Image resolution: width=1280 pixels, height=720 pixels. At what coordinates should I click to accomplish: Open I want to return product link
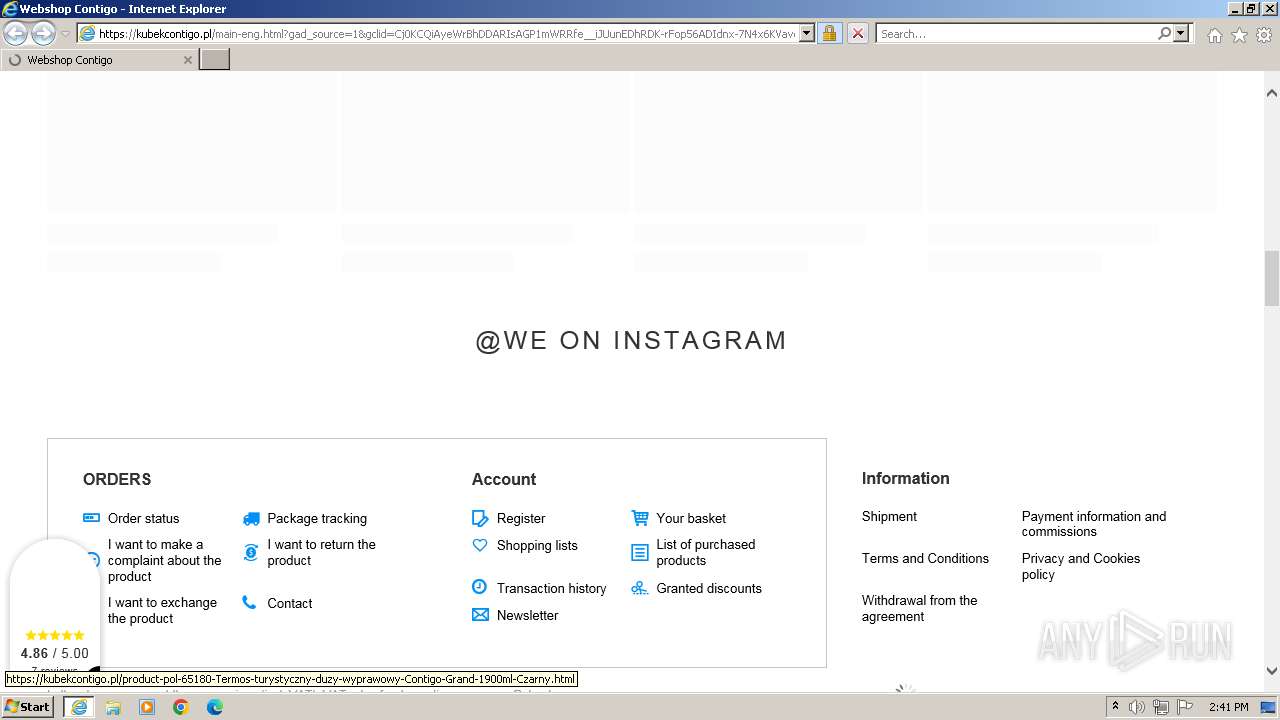coord(321,552)
